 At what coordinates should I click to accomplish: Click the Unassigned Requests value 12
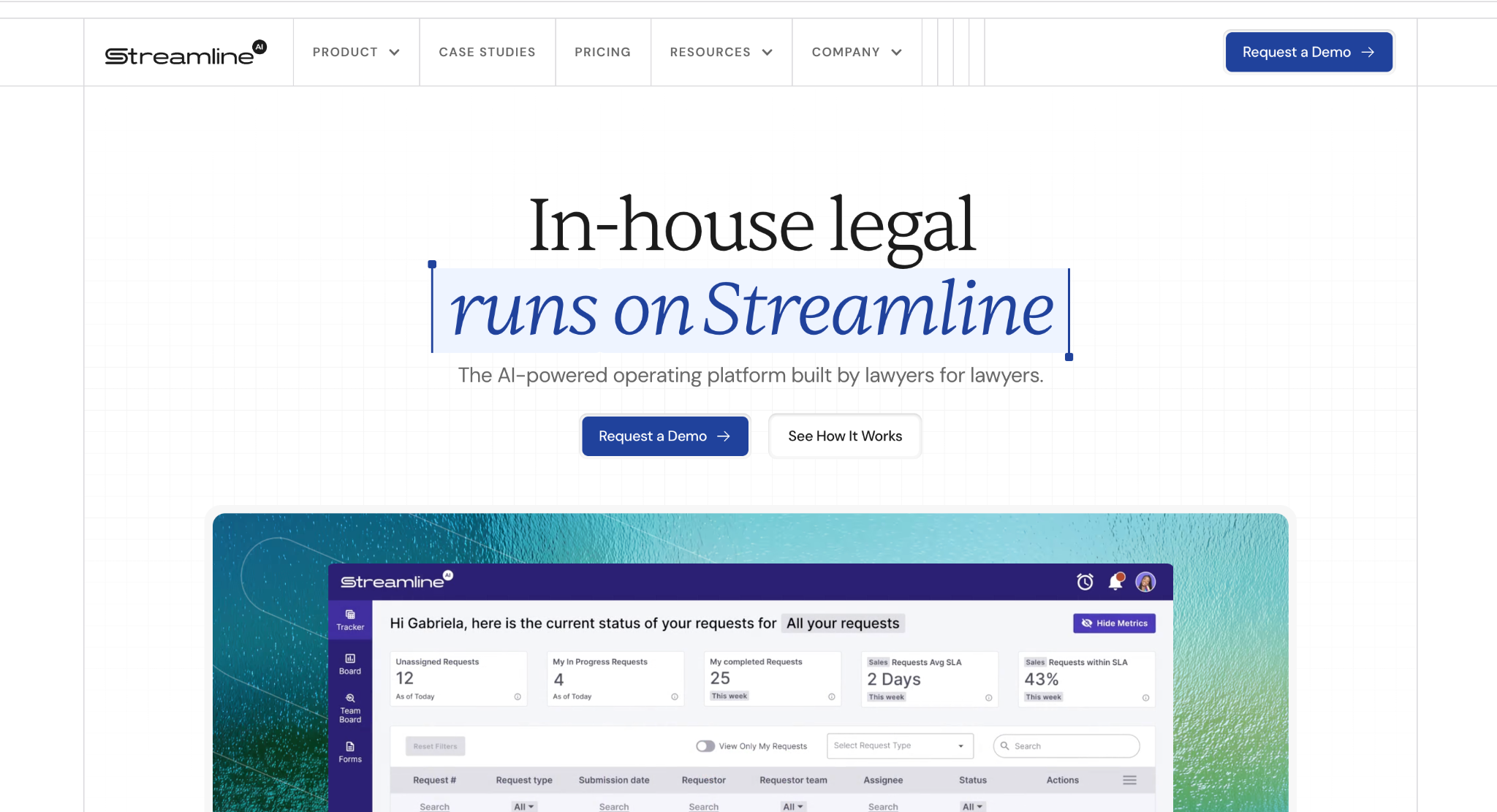405,679
